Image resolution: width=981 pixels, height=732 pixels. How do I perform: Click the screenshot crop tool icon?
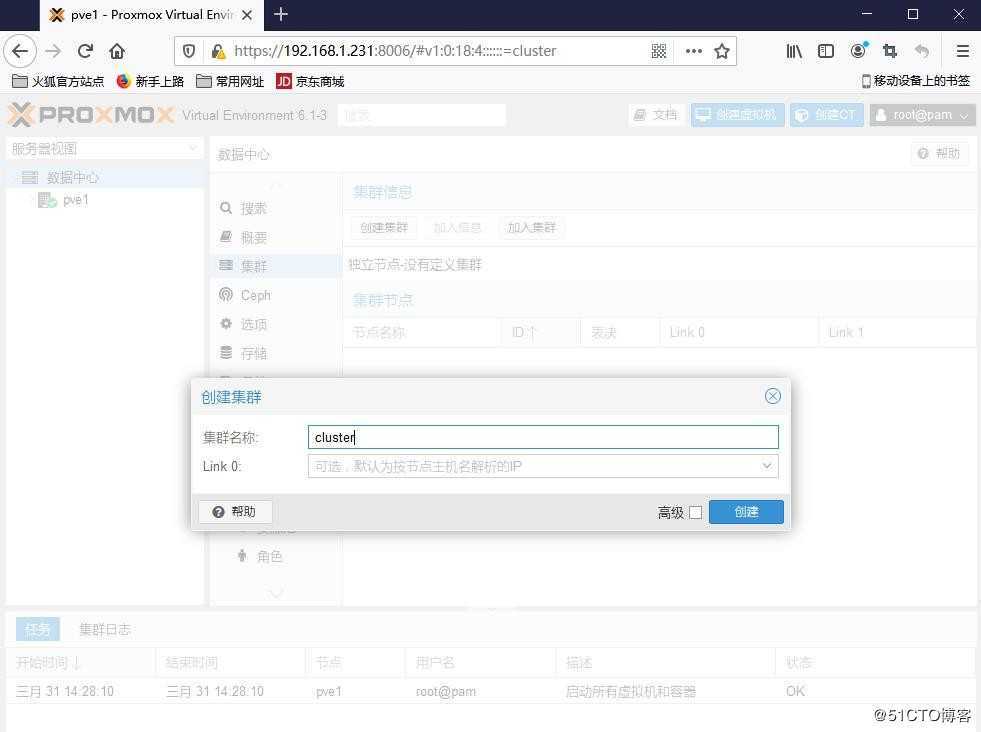pos(890,51)
